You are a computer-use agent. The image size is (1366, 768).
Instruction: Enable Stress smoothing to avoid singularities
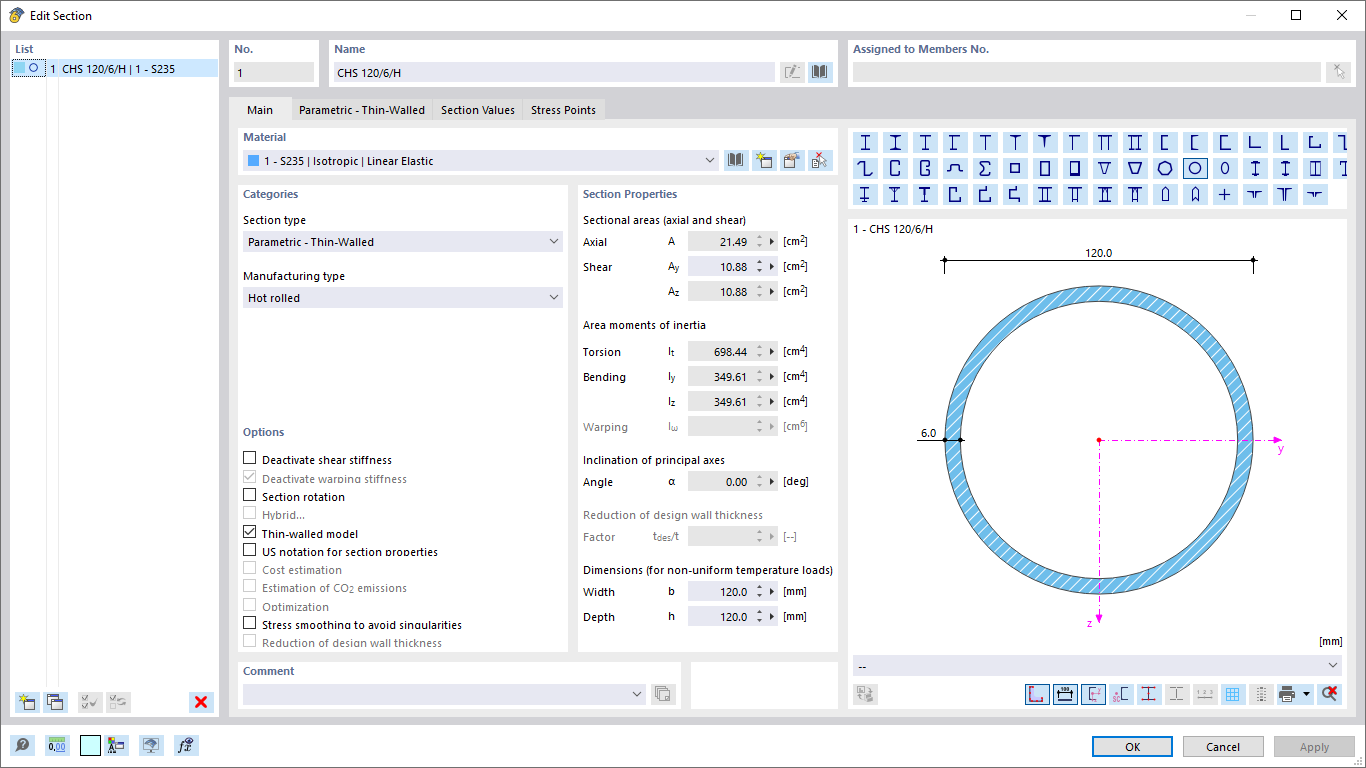click(250, 623)
